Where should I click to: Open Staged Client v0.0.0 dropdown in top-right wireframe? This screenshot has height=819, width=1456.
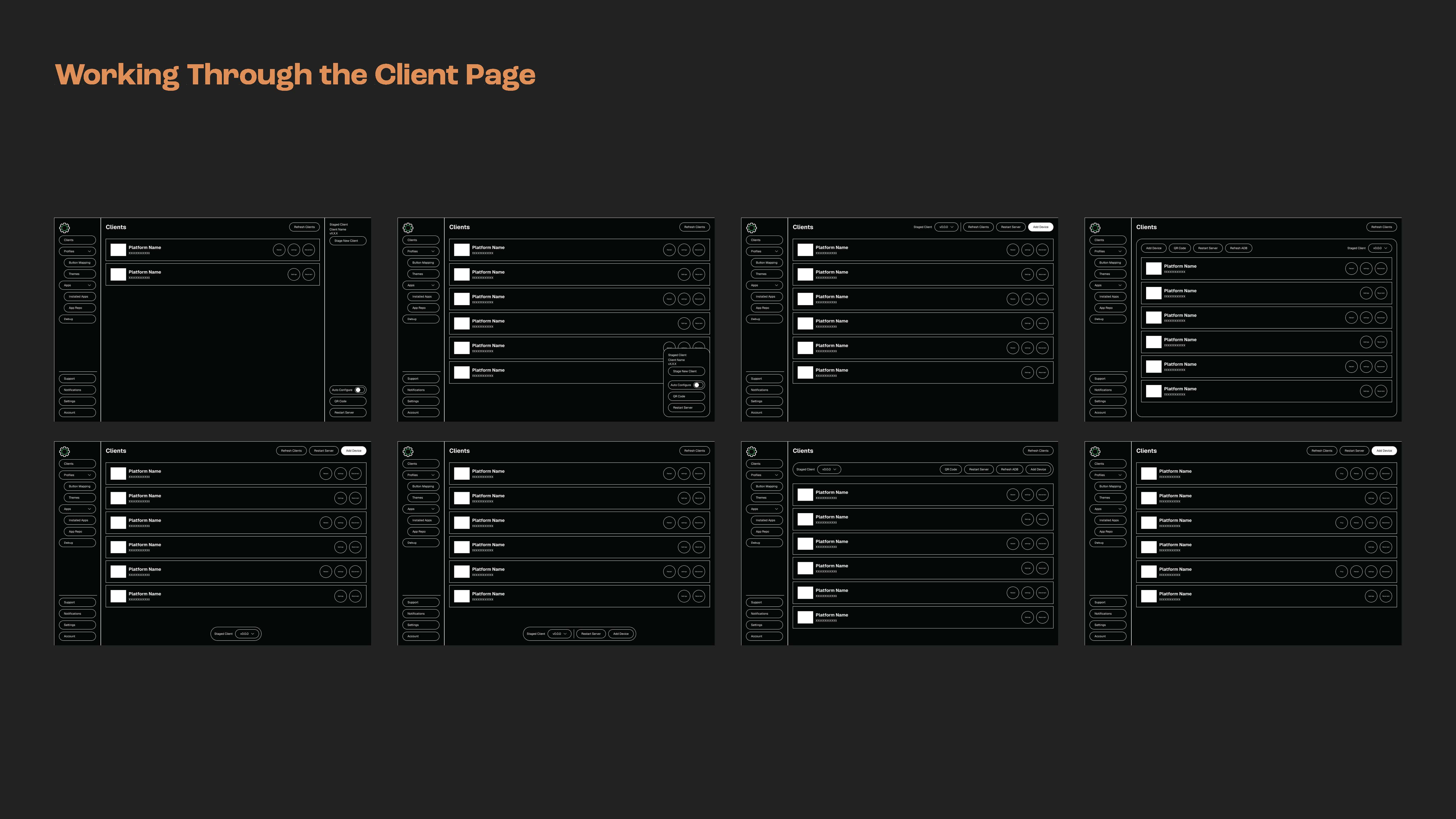(x=1380, y=248)
